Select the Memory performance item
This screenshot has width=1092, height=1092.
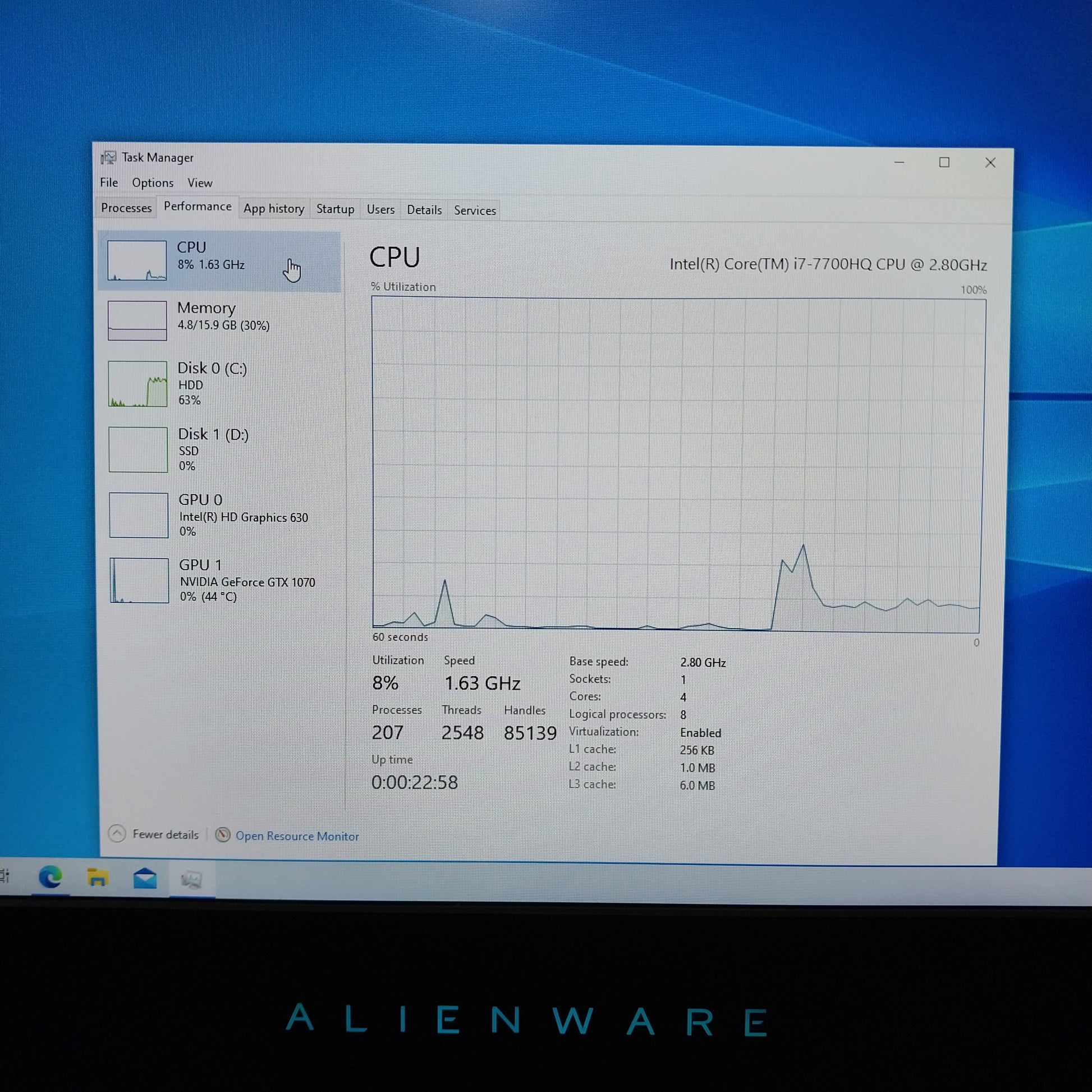pos(219,320)
